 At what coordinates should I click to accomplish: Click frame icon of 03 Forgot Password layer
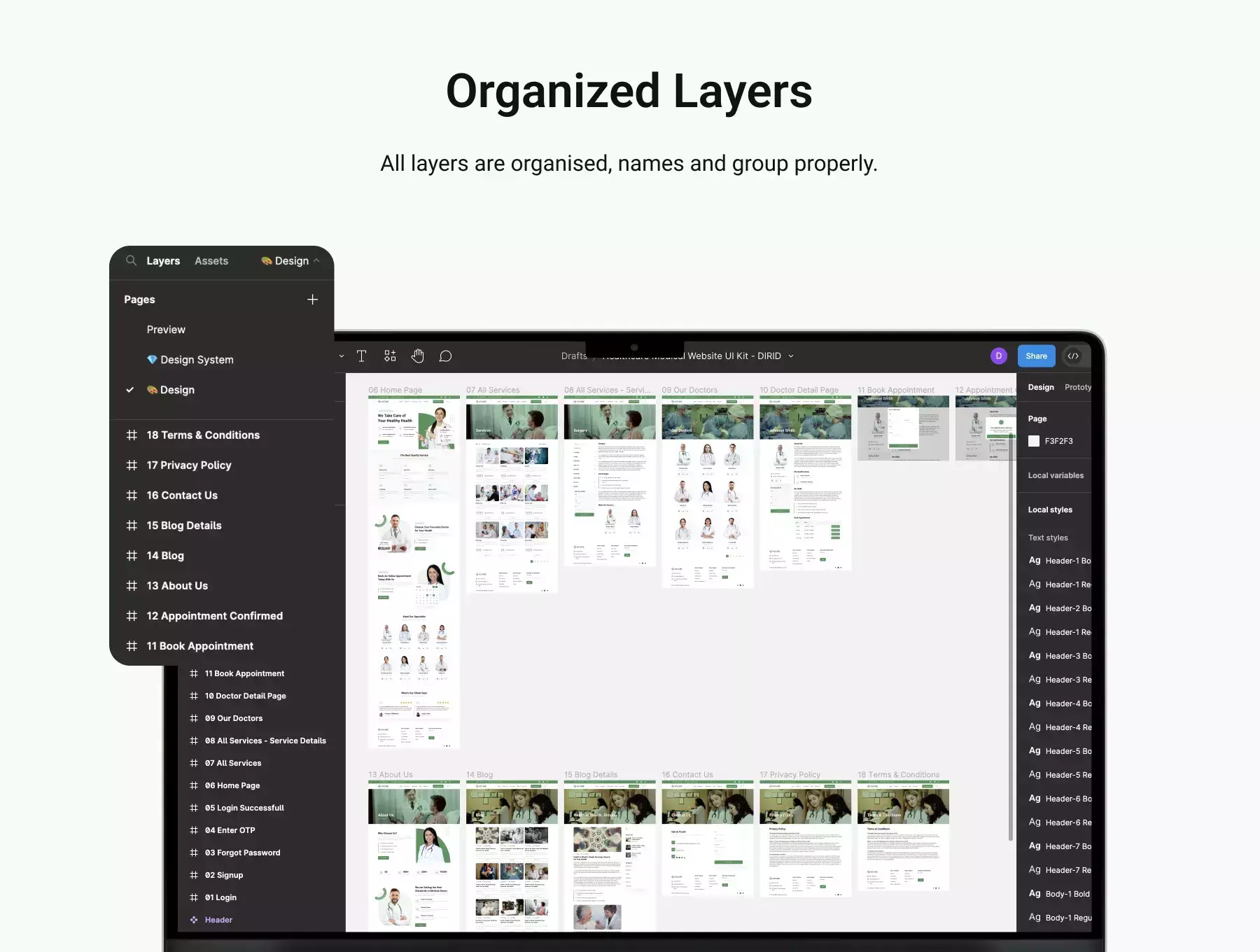pos(194,853)
